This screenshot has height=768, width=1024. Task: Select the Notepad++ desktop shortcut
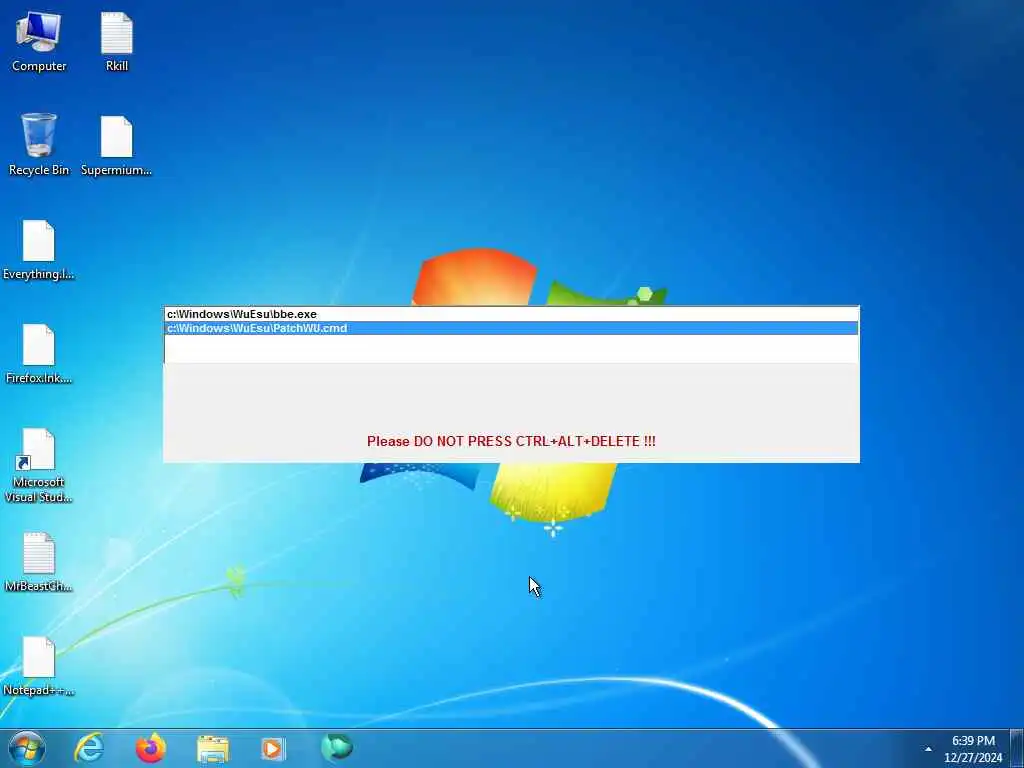click(x=39, y=666)
